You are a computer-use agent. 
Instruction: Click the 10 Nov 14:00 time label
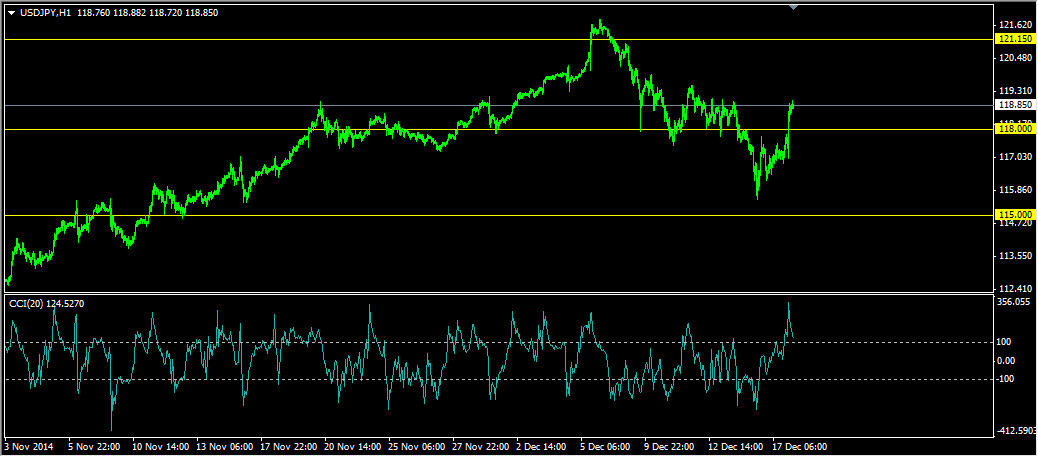pos(161,446)
